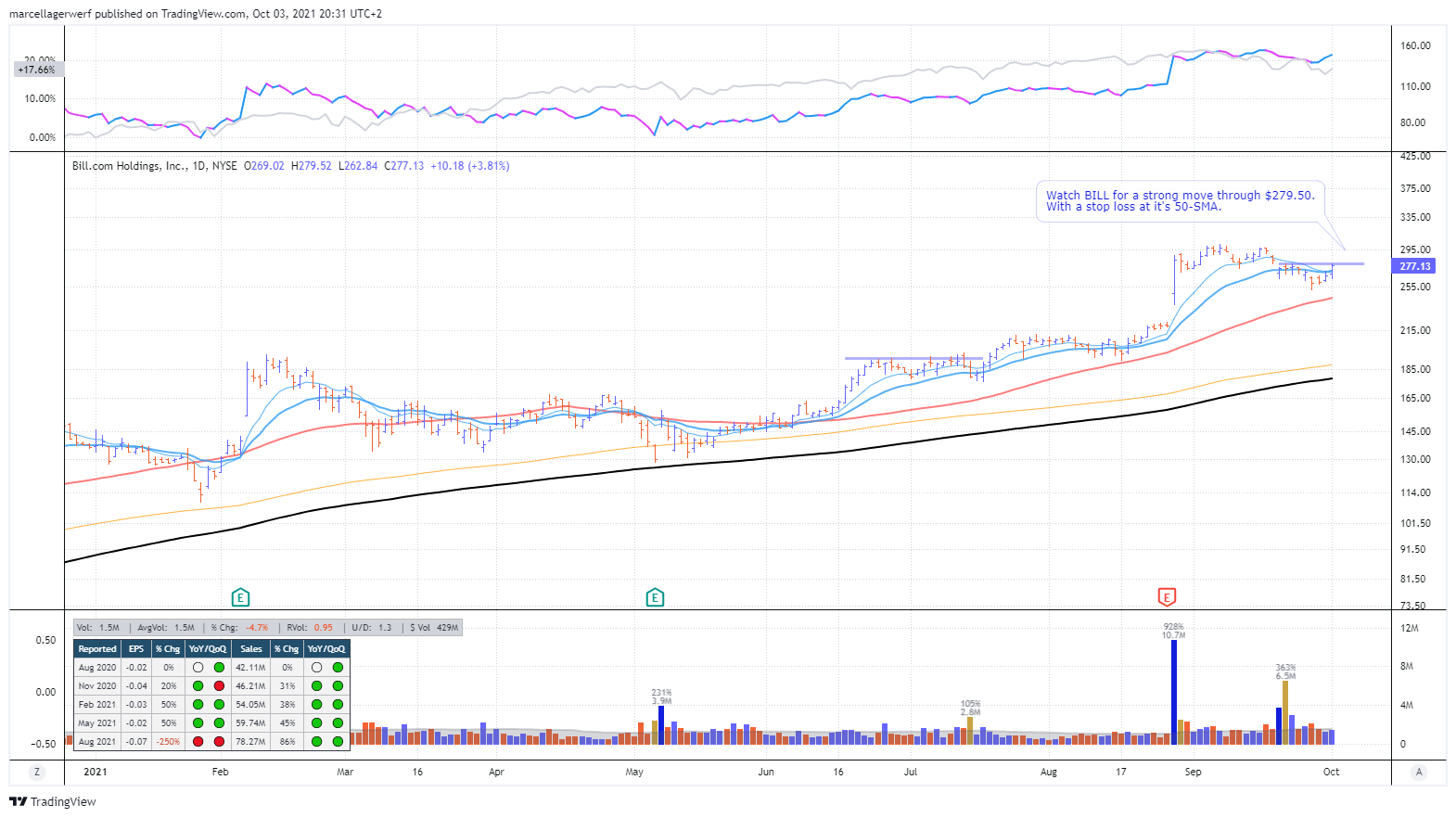Click the Oct label on the time axis
The height and width of the screenshot is (818, 1456).
coord(1331,772)
